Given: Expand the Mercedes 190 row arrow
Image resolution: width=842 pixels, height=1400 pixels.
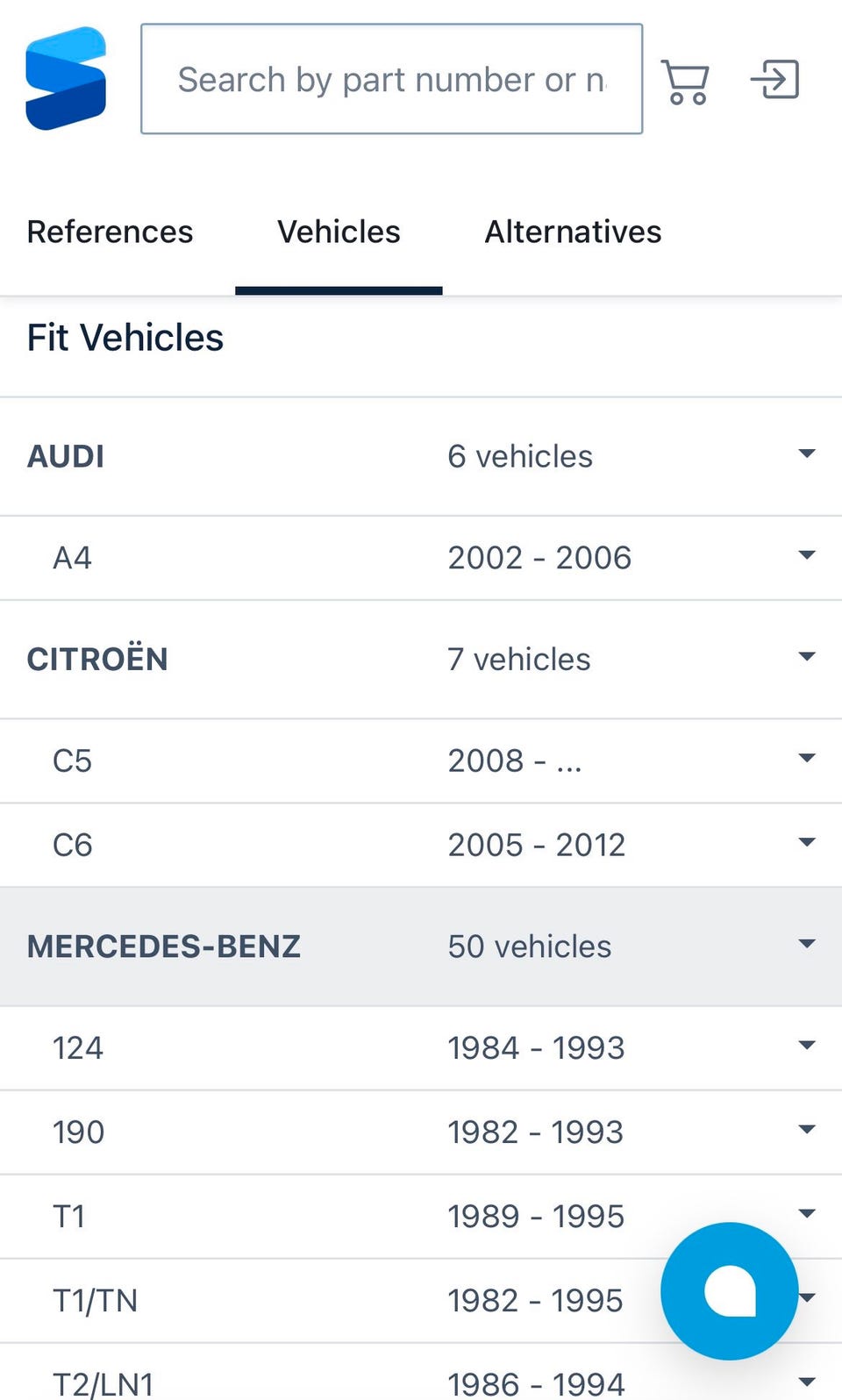Looking at the screenshot, I should tap(807, 1130).
